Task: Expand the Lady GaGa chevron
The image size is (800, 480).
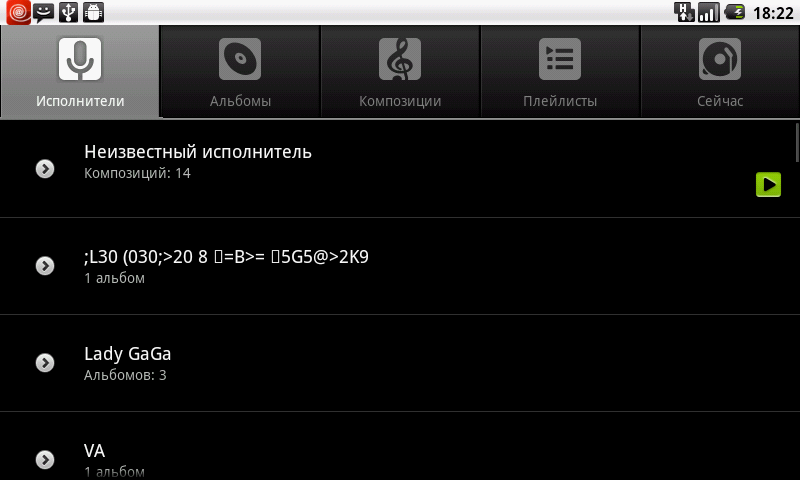Action: coord(45,363)
